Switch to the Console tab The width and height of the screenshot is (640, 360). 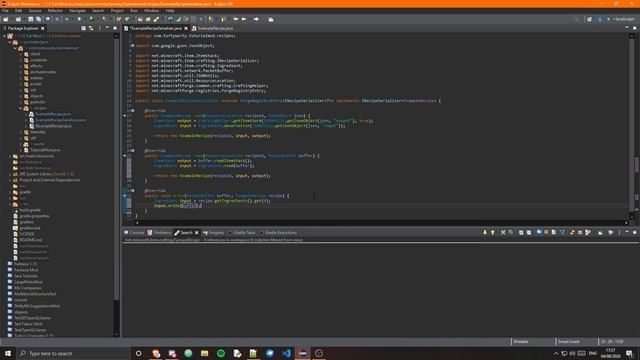(x=134, y=233)
